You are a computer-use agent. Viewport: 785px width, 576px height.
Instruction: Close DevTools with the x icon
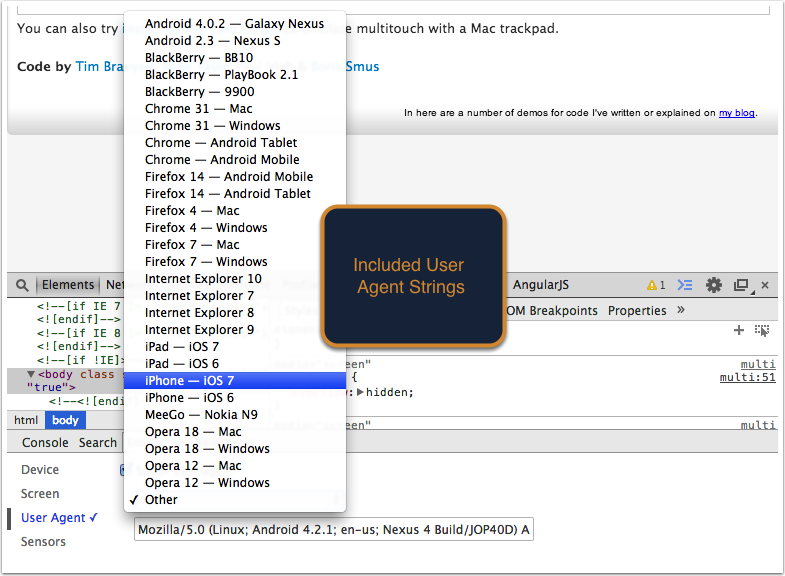[x=764, y=285]
